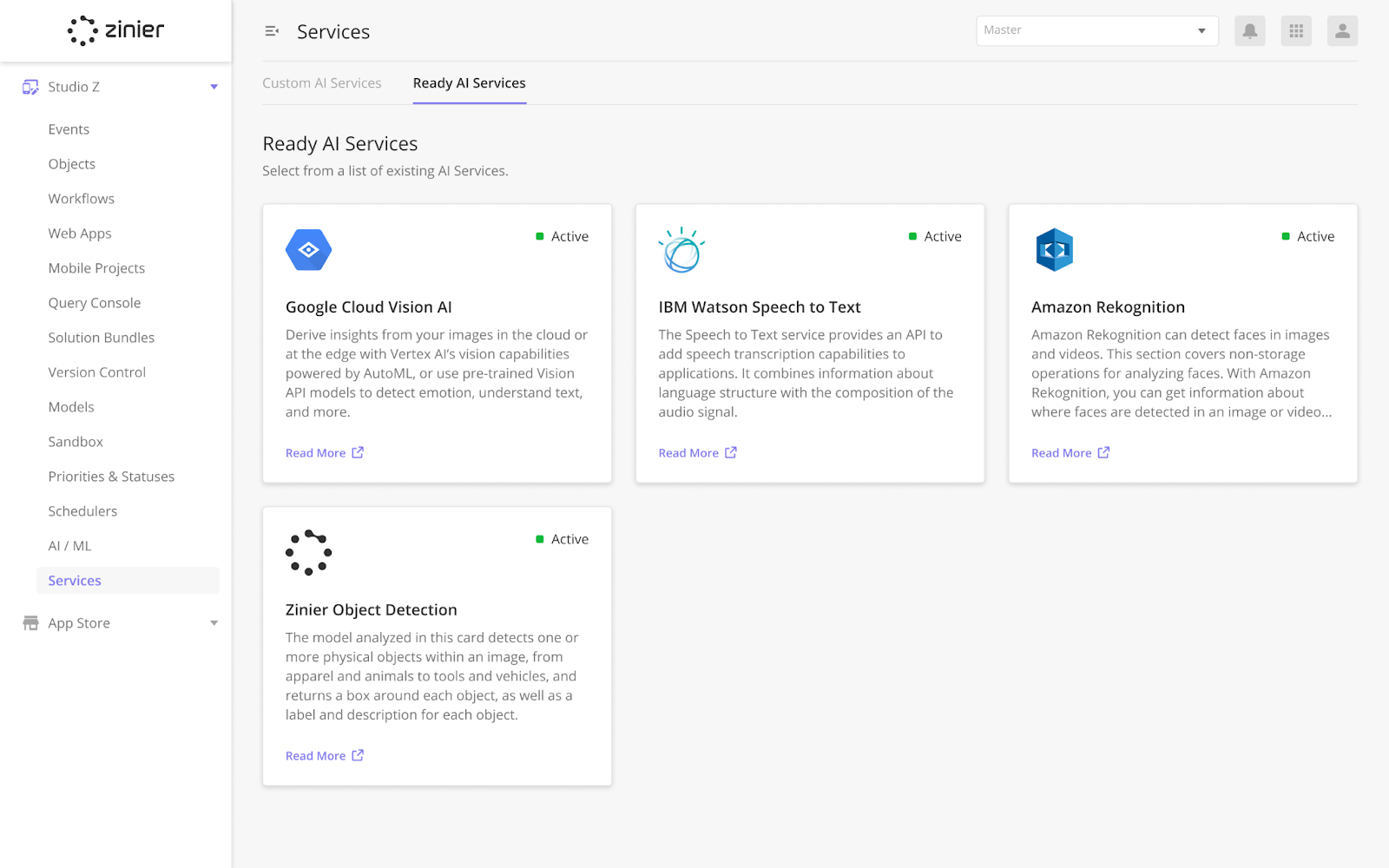The image size is (1389, 868).
Task: Open the user profile icon
Action: pyautogui.click(x=1342, y=31)
